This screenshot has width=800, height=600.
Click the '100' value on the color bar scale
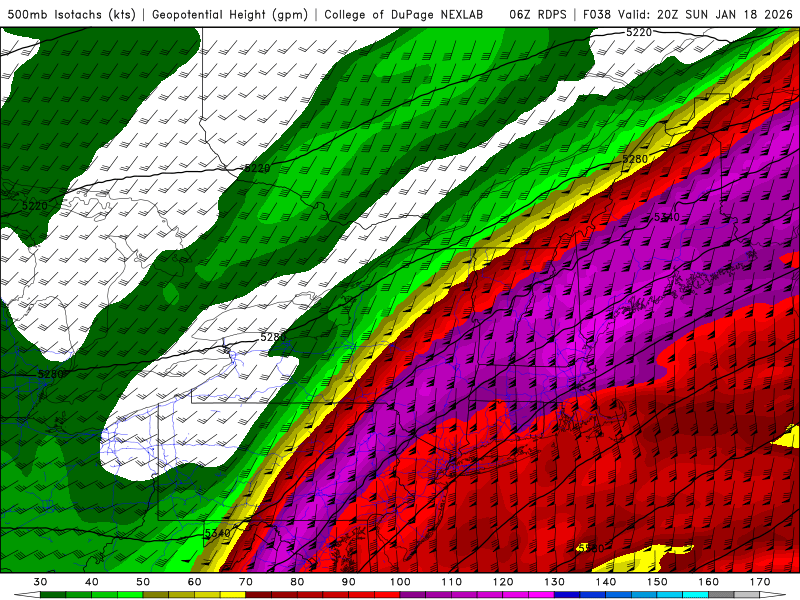[400, 582]
